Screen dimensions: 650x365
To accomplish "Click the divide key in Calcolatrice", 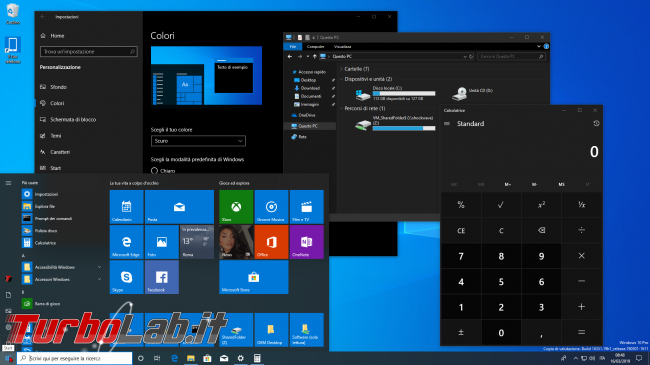I will [582, 230].
